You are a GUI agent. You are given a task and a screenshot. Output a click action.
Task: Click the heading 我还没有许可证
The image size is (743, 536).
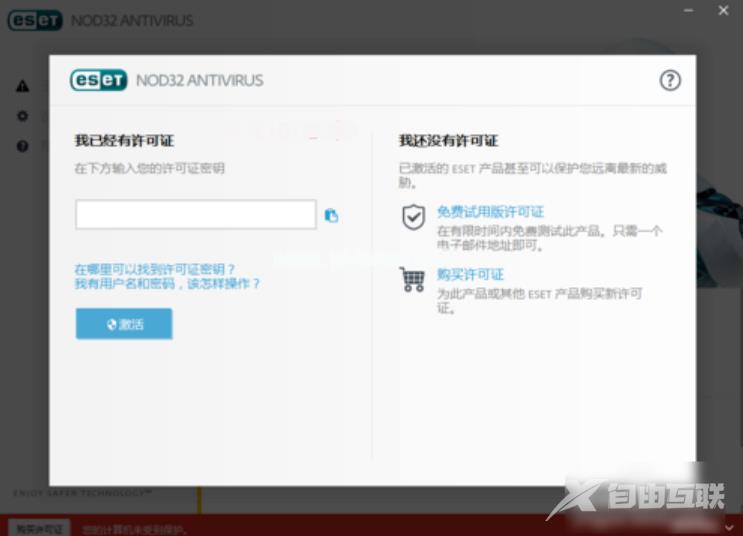(x=448, y=140)
